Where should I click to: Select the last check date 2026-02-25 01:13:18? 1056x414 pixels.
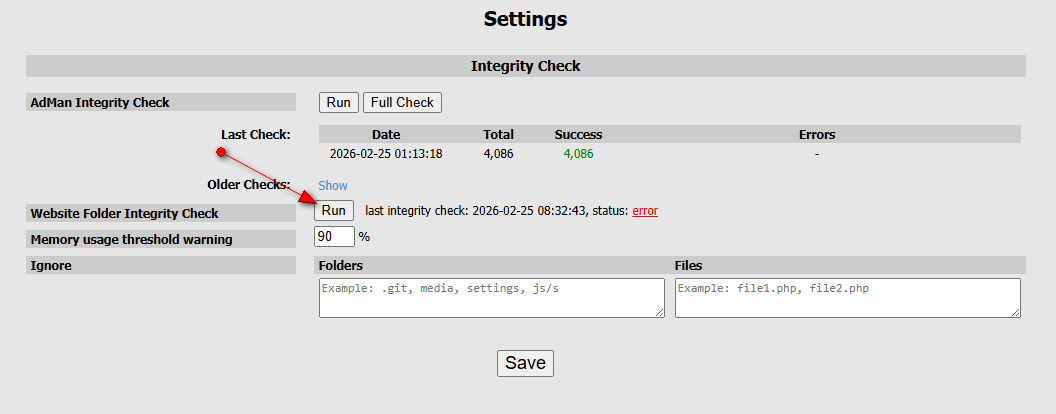click(x=386, y=154)
